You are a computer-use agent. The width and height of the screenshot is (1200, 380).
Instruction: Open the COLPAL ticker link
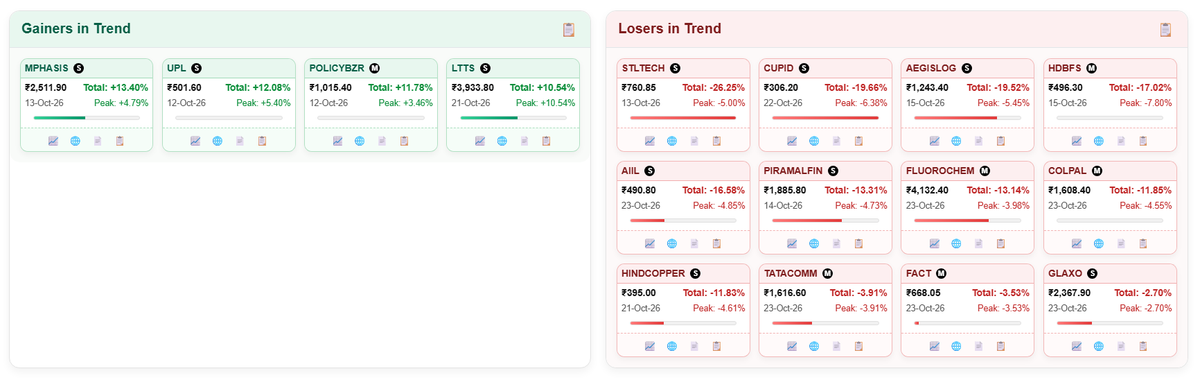click(x=1068, y=171)
